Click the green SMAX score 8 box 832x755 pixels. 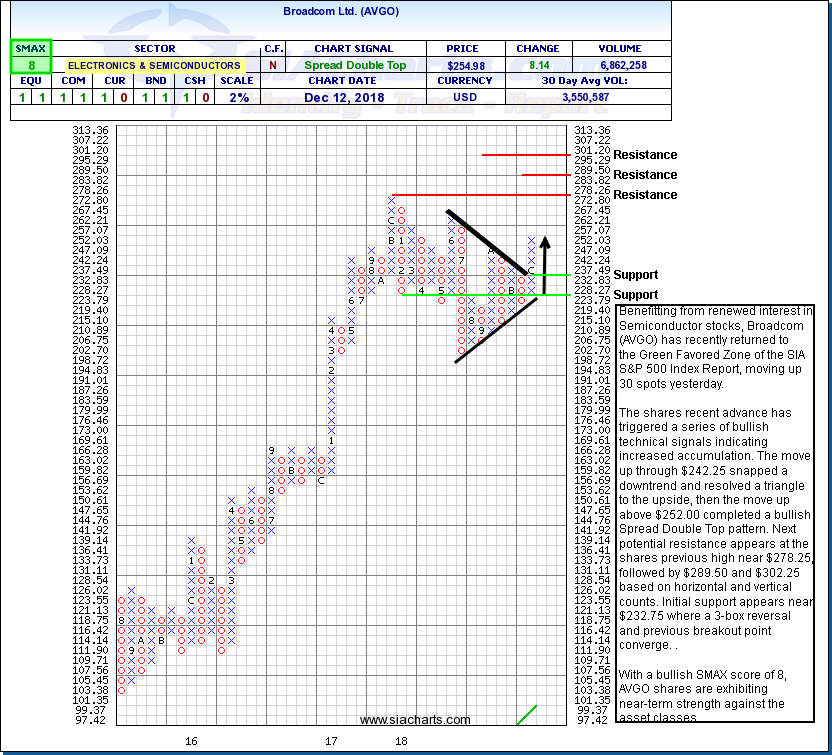click(31, 65)
